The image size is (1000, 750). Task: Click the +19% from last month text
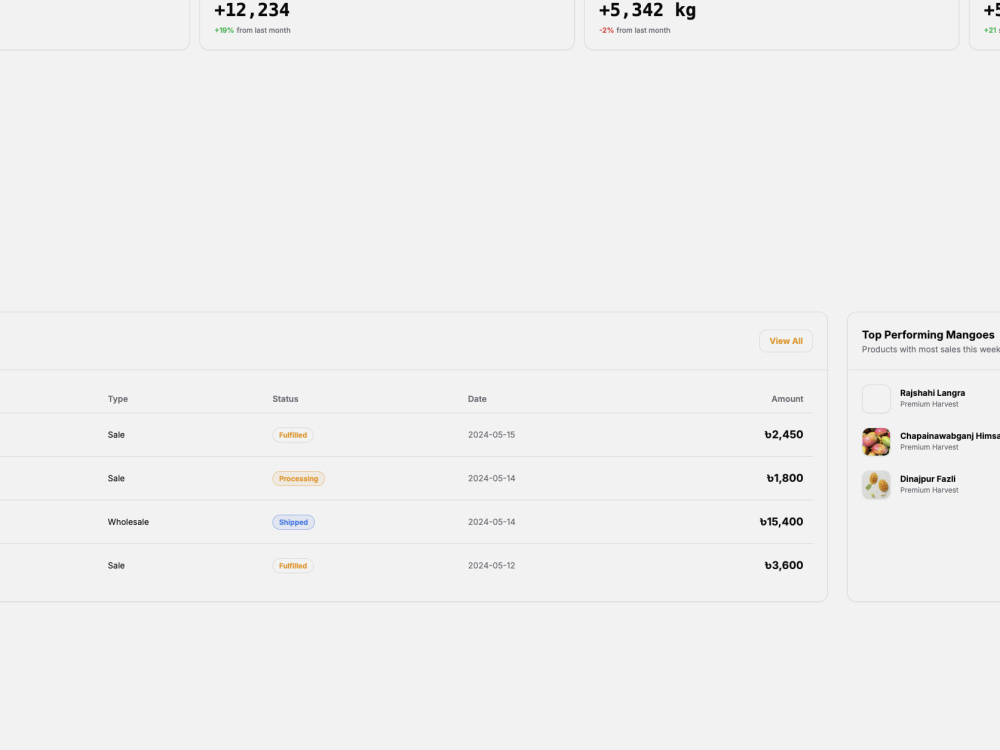click(x=253, y=30)
